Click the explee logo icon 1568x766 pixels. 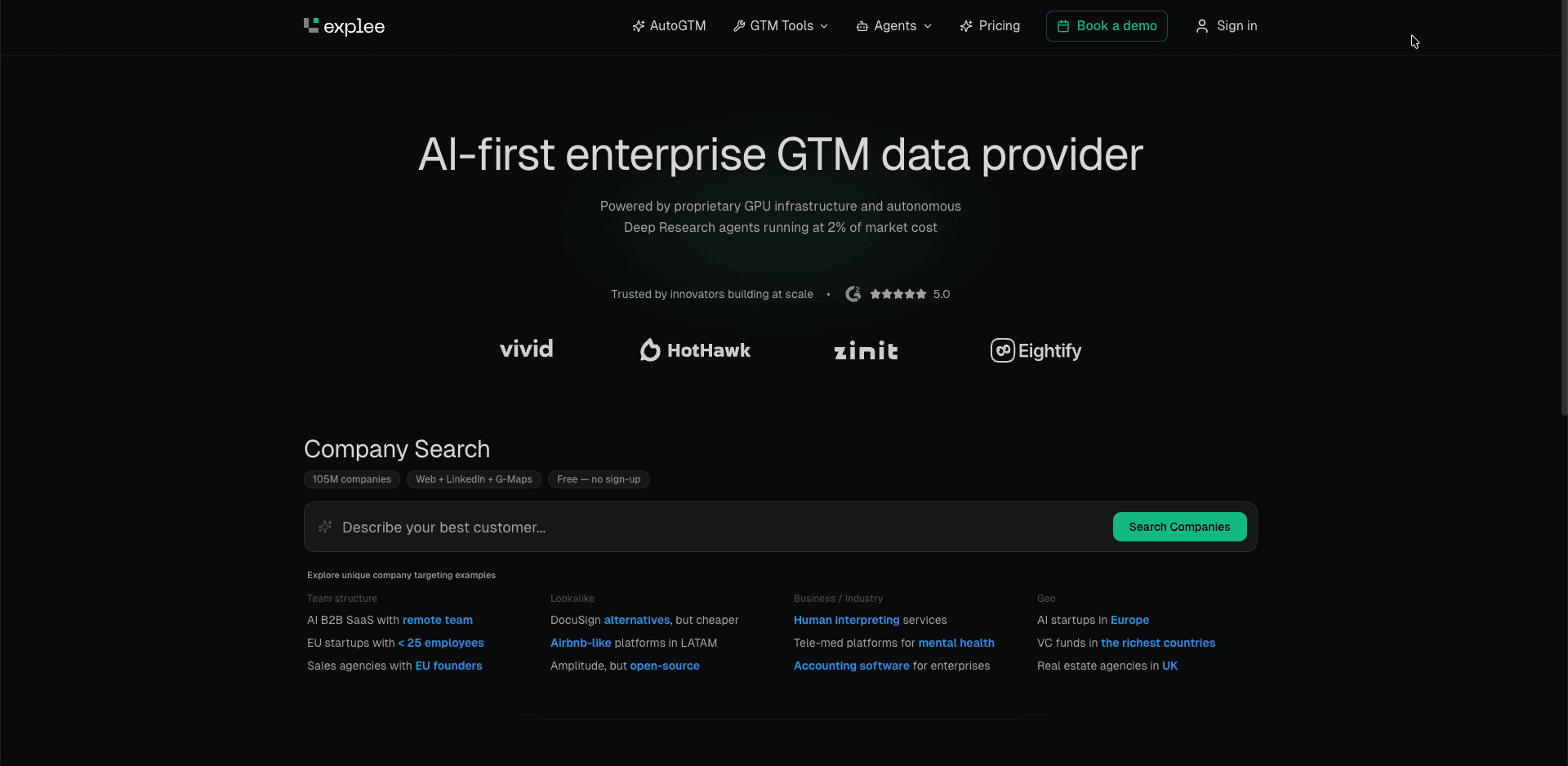click(311, 25)
